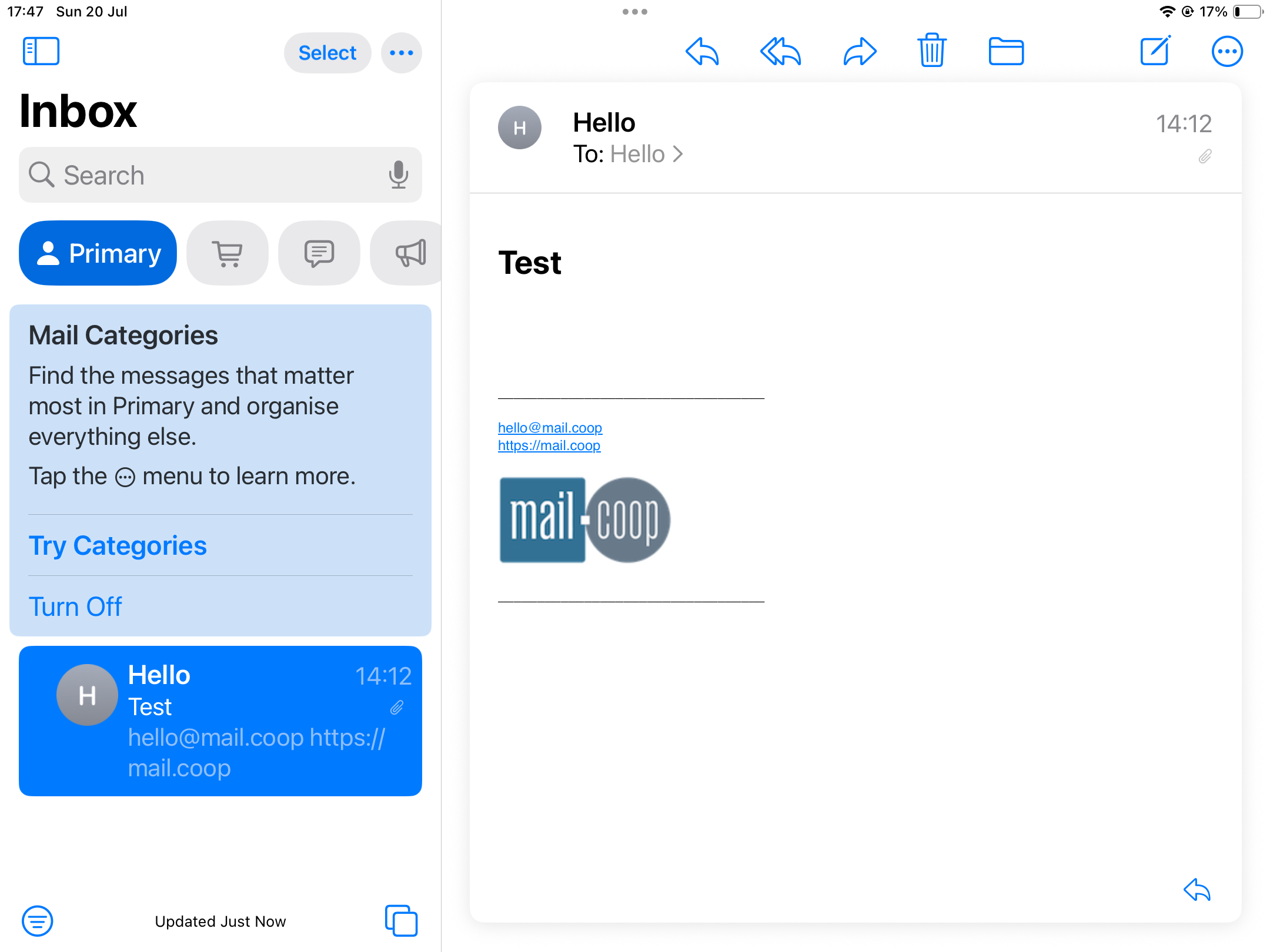Screen dimensions: 1270x952
Task: Tap the Updated Just Now status text
Action: coord(220,921)
